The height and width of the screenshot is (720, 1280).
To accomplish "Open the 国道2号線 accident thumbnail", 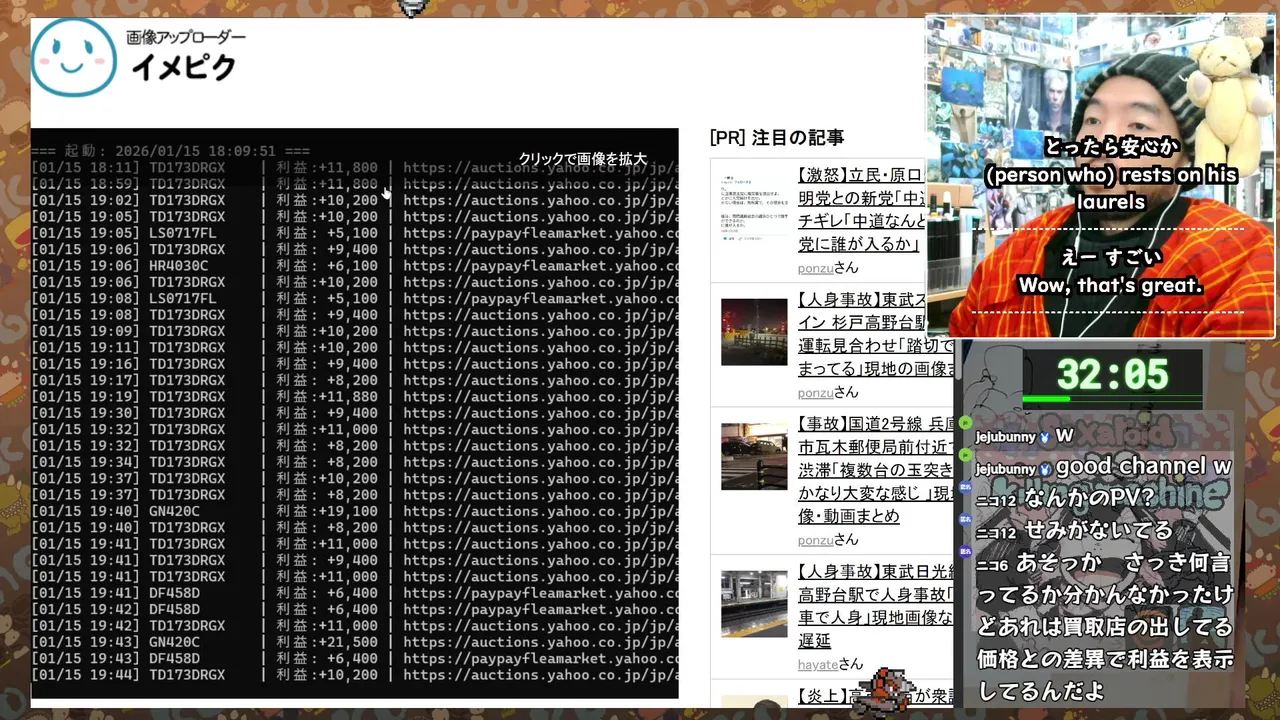I will coord(753,456).
